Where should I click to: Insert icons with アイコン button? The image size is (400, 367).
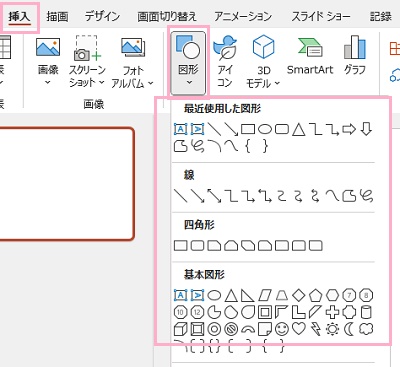coord(225,62)
